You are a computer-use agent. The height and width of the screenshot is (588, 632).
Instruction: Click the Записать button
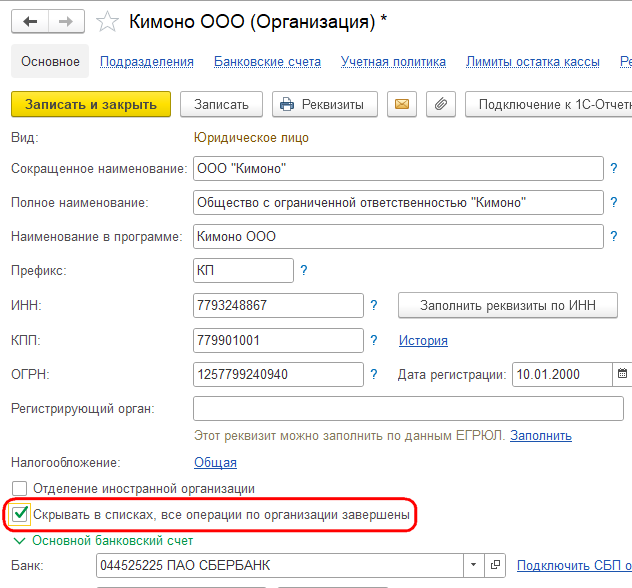(x=221, y=104)
